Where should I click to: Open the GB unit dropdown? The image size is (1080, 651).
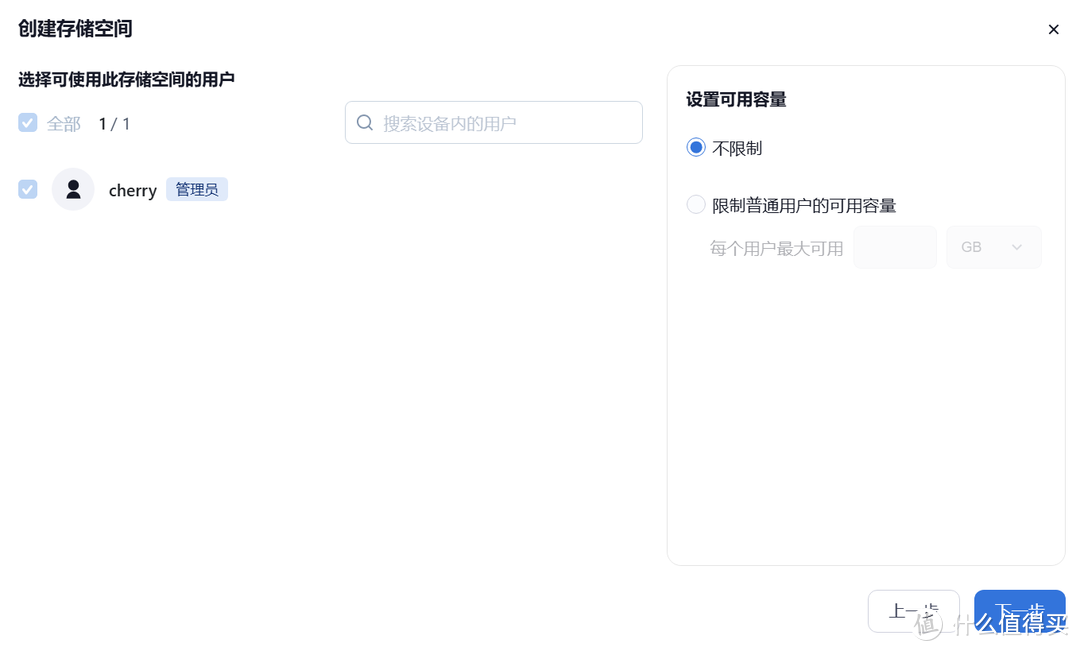(993, 247)
